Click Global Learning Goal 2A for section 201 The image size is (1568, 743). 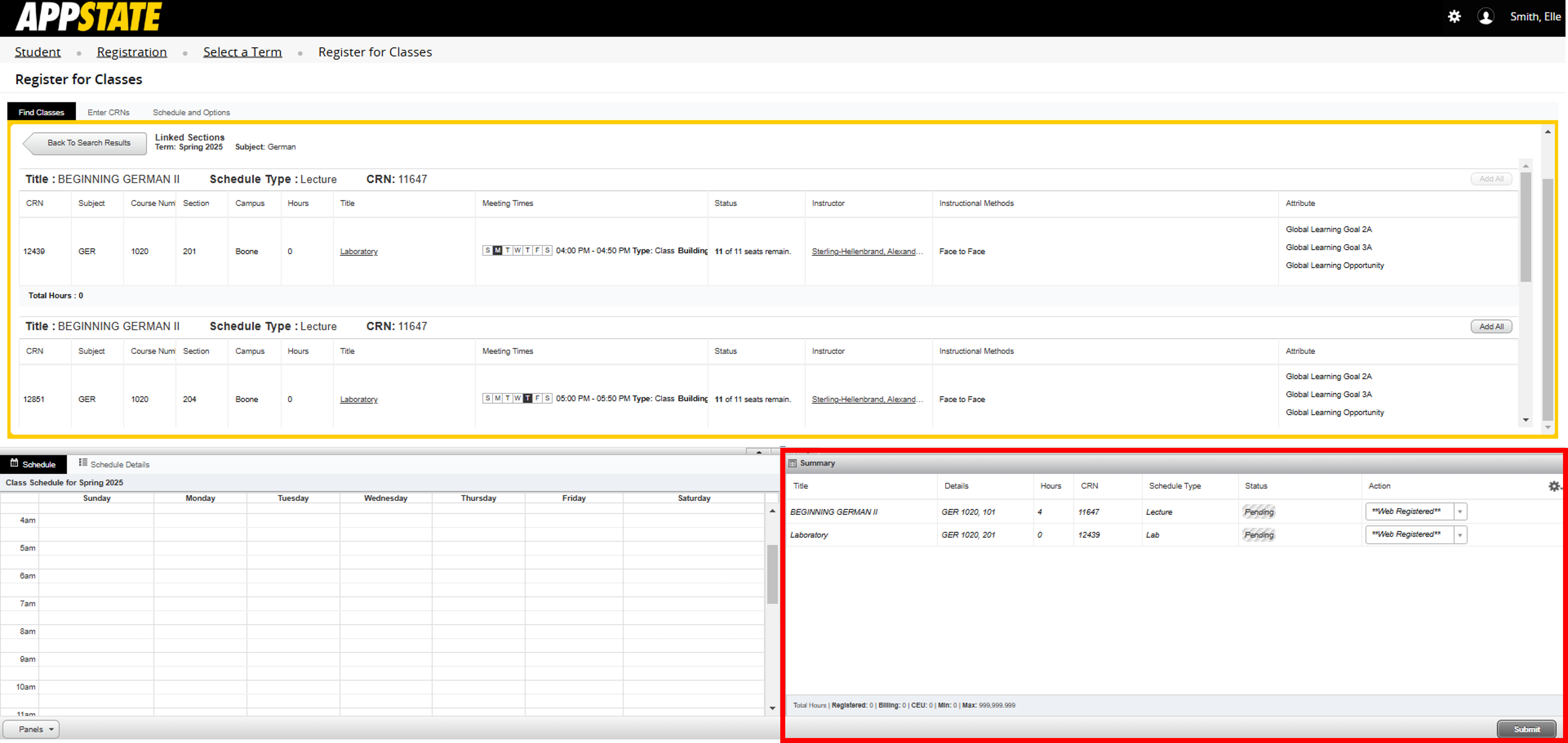tap(1328, 230)
